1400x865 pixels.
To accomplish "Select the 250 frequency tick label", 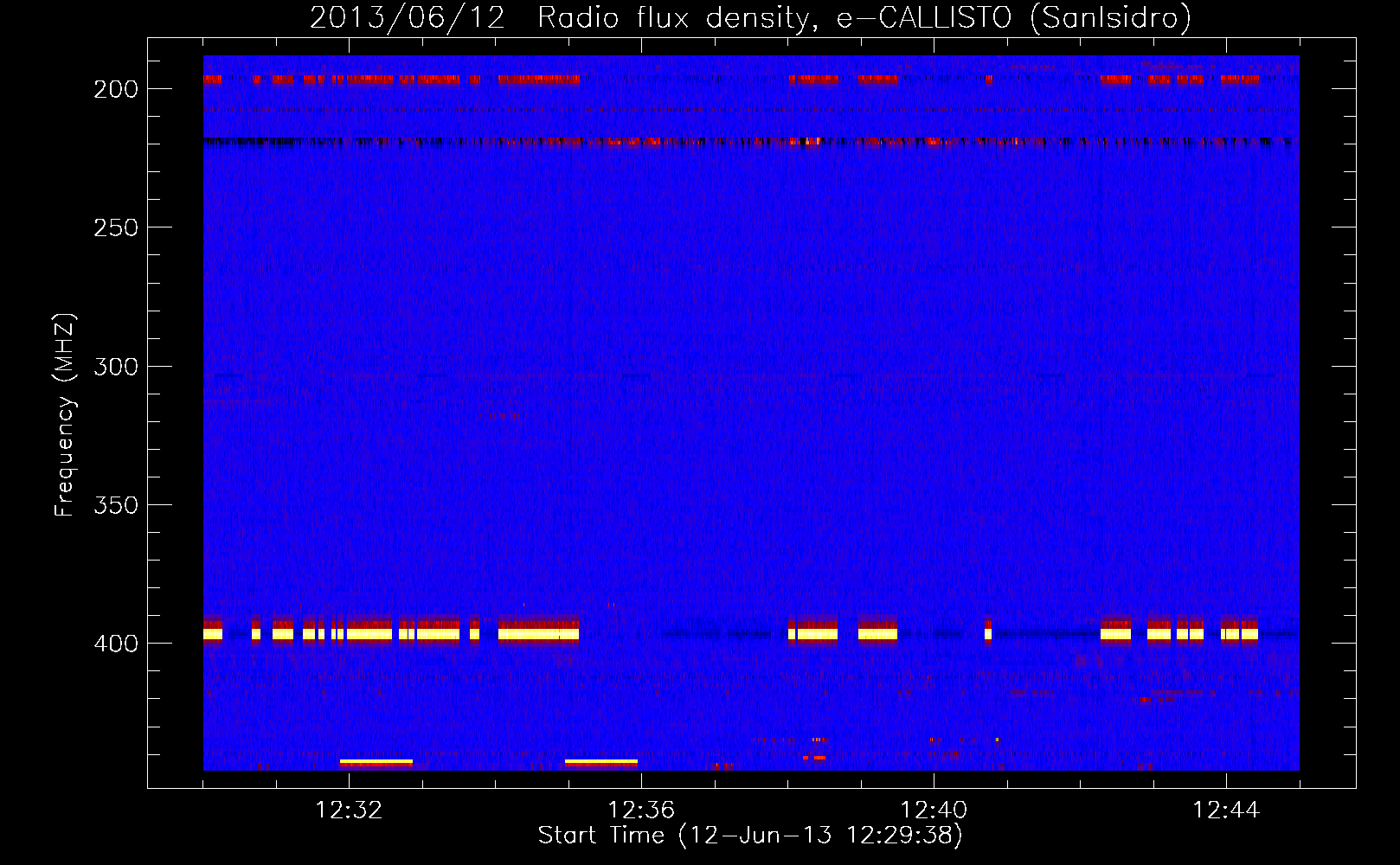I will (116, 227).
